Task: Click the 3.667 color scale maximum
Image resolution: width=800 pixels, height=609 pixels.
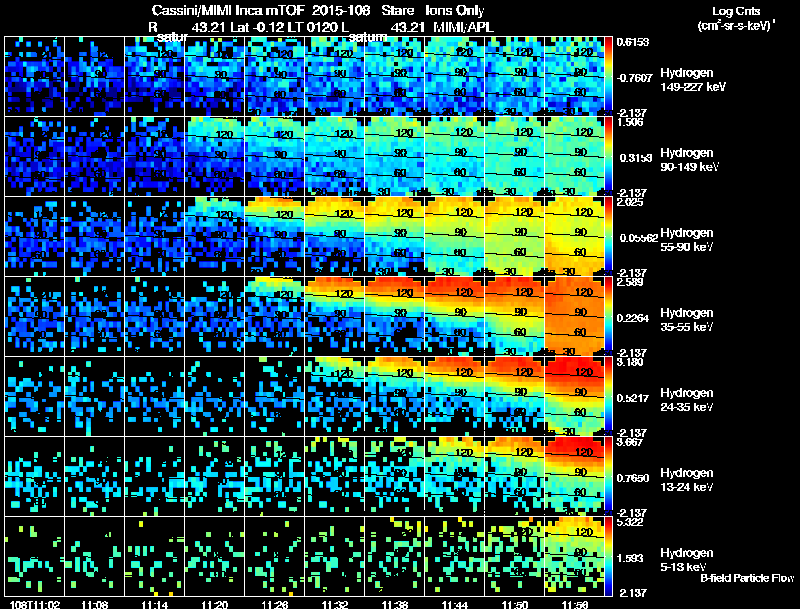Action: [630, 442]
